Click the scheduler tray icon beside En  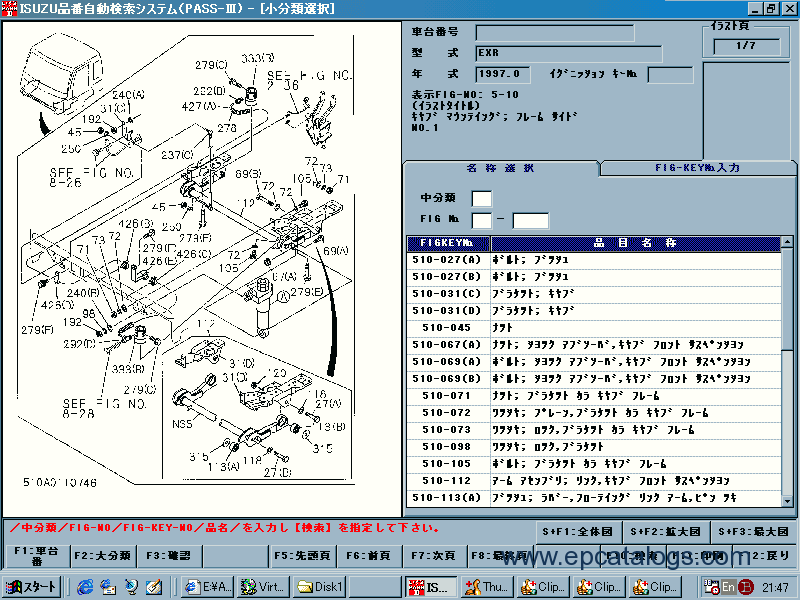click(712, 587)
